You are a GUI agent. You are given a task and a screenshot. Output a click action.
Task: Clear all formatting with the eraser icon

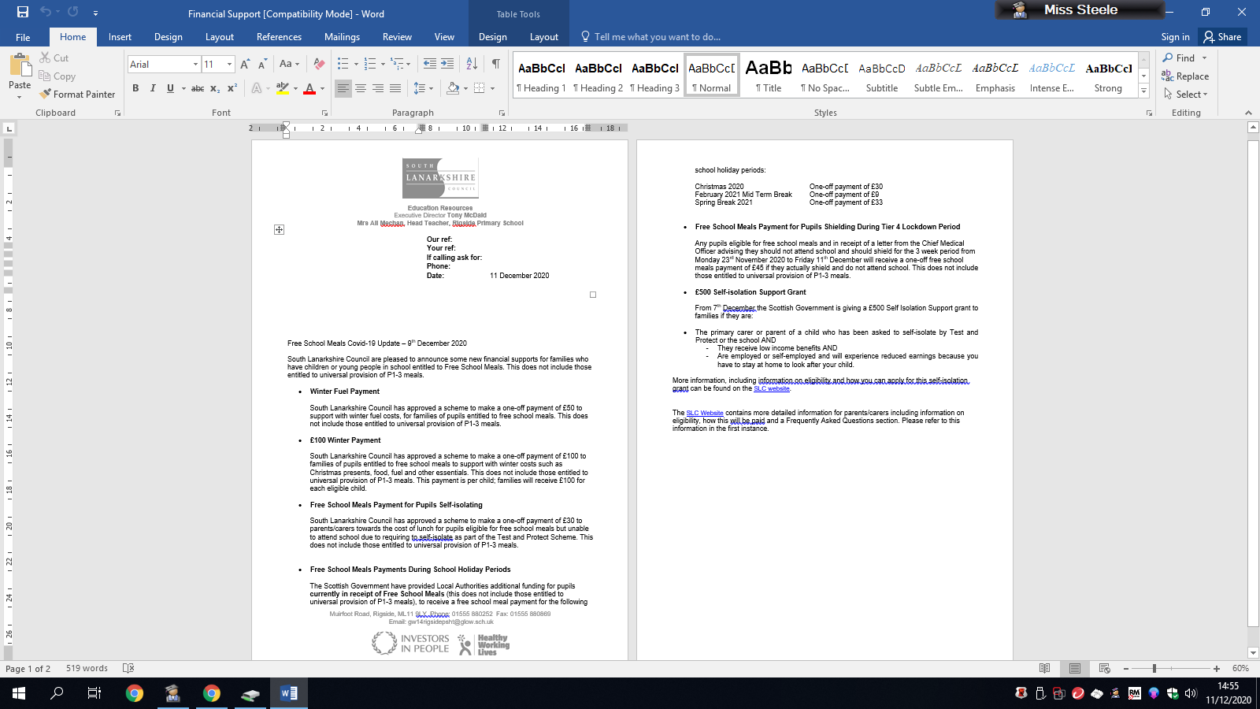[318, 64]
